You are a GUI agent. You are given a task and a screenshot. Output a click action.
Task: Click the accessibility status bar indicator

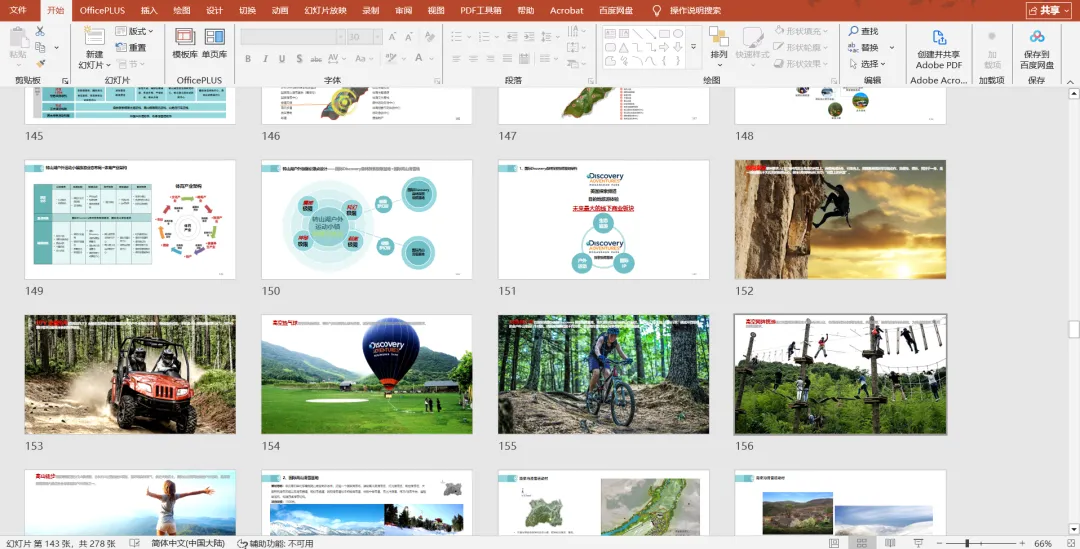pyautogui.click(x=276, y=543)
